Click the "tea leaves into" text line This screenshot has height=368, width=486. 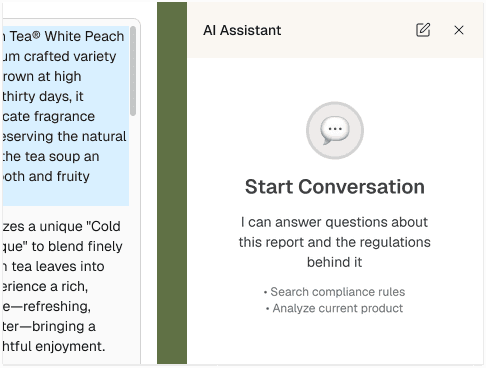[53, 266]
